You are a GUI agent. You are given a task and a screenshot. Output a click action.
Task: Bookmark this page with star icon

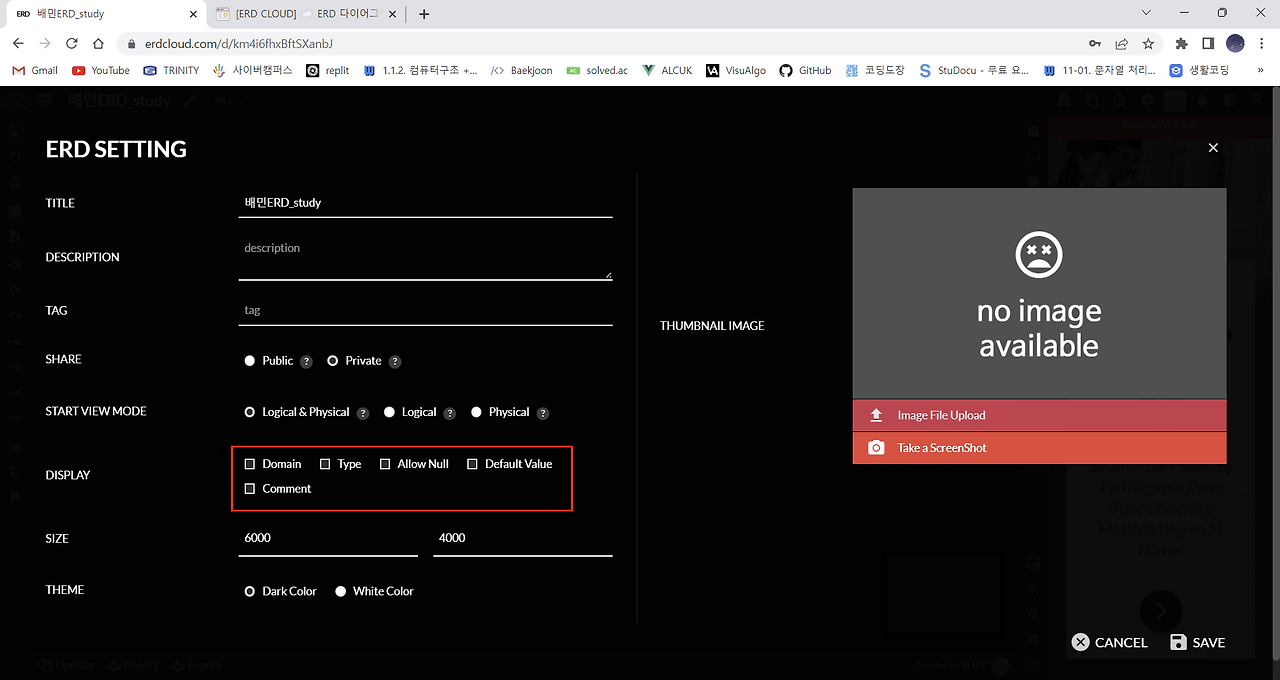click(1148, 43)
